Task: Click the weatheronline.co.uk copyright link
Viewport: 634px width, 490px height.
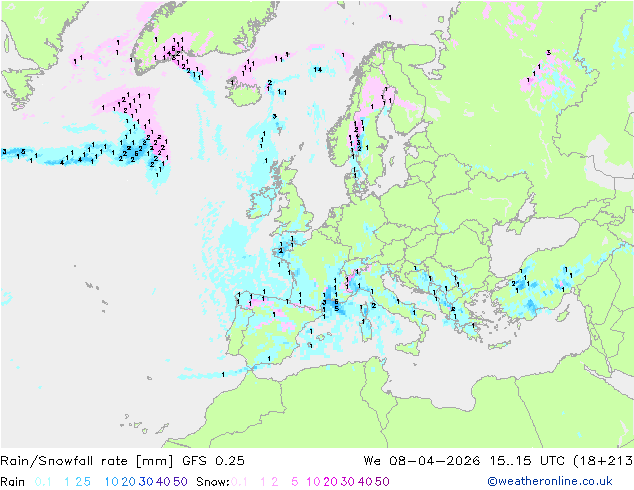Action: pyautogui.click(x=550, y=481)
